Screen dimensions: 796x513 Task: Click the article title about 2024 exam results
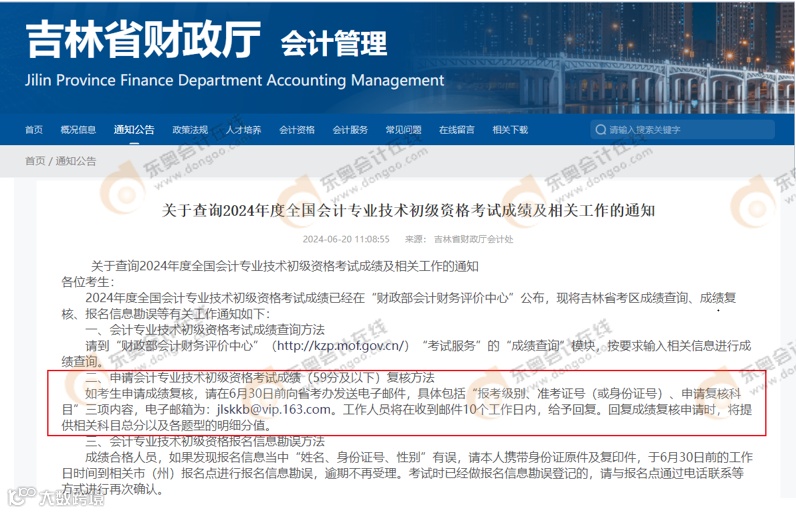click(x=409, y=211)
